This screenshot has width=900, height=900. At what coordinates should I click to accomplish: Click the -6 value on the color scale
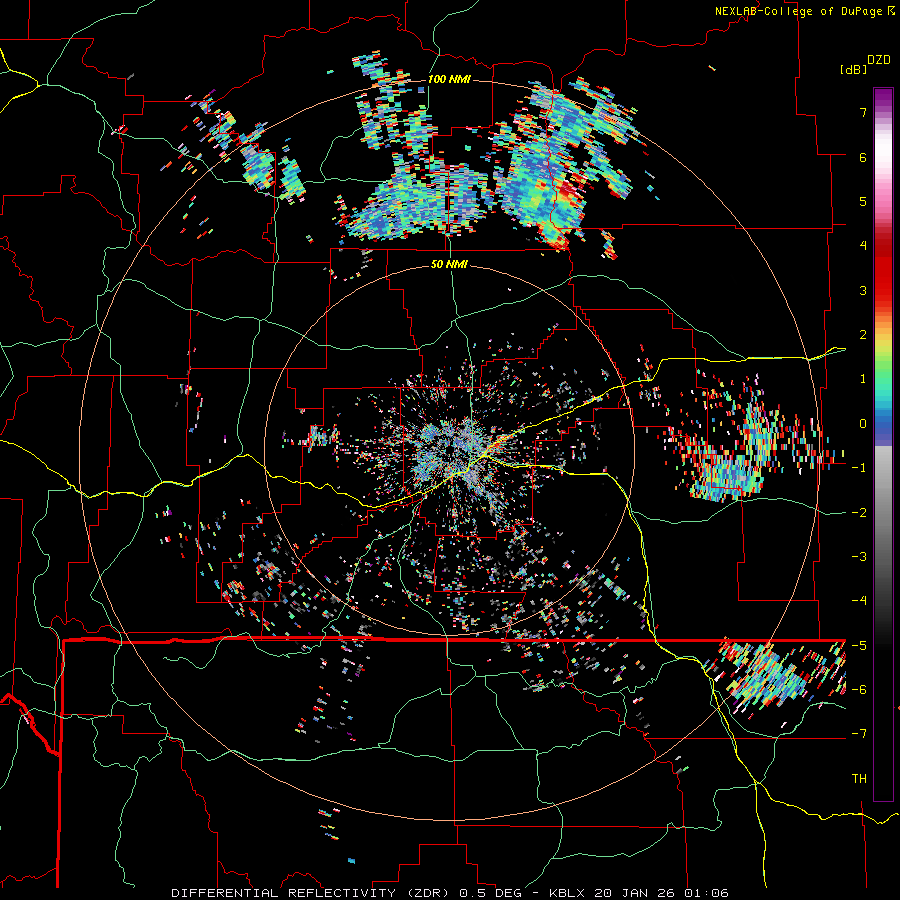[859, 690]
